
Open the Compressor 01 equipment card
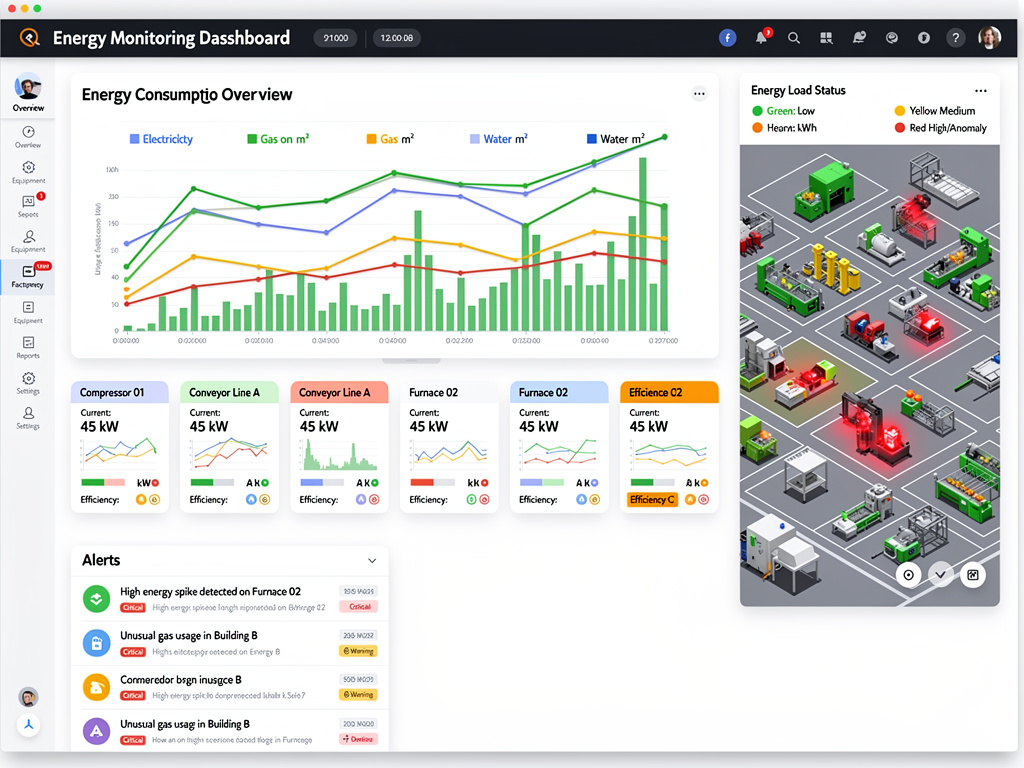click(x=125, y=392)
